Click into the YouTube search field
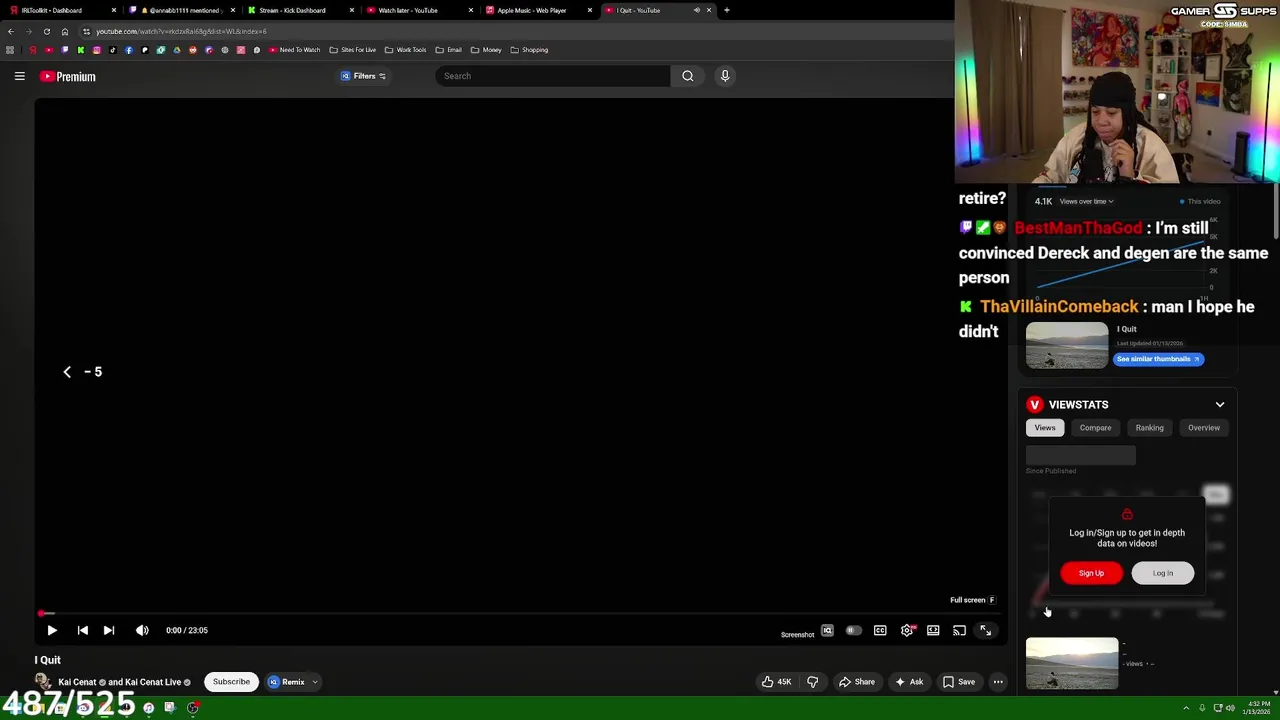 [x=553, y=76]
